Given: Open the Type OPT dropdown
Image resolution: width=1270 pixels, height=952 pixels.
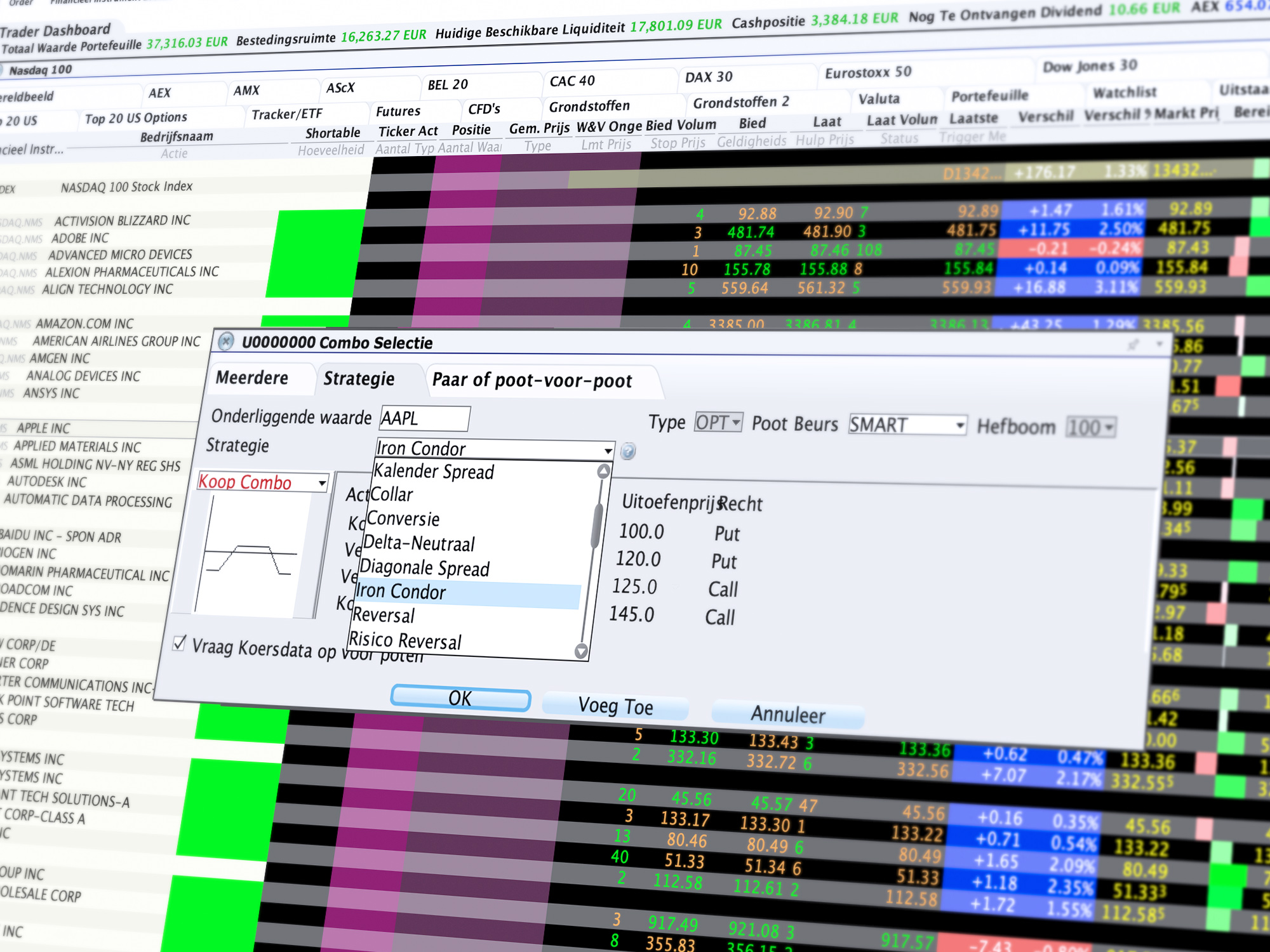Looking at the screenshot, I should (718, 422).
